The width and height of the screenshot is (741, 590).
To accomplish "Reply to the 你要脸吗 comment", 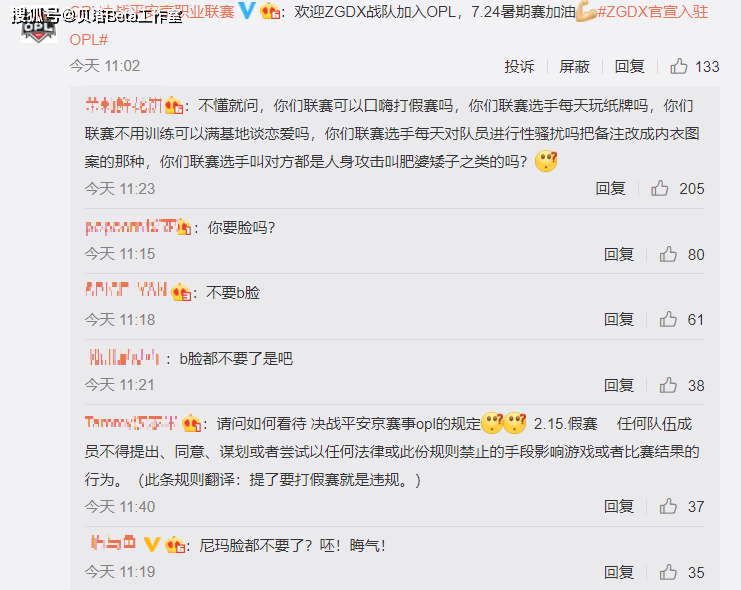I will [619, 255].
